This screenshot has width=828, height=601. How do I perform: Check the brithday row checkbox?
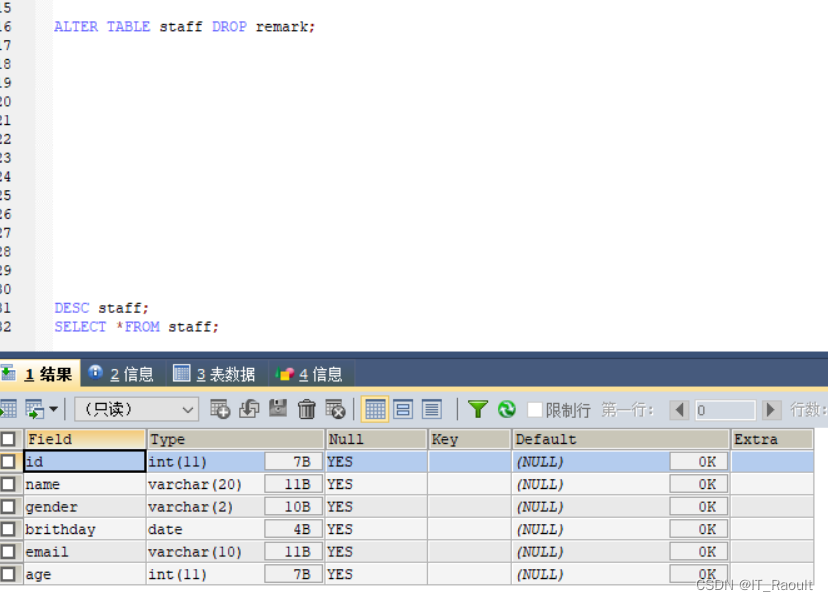pyautogui.click(x=8, y=529)
